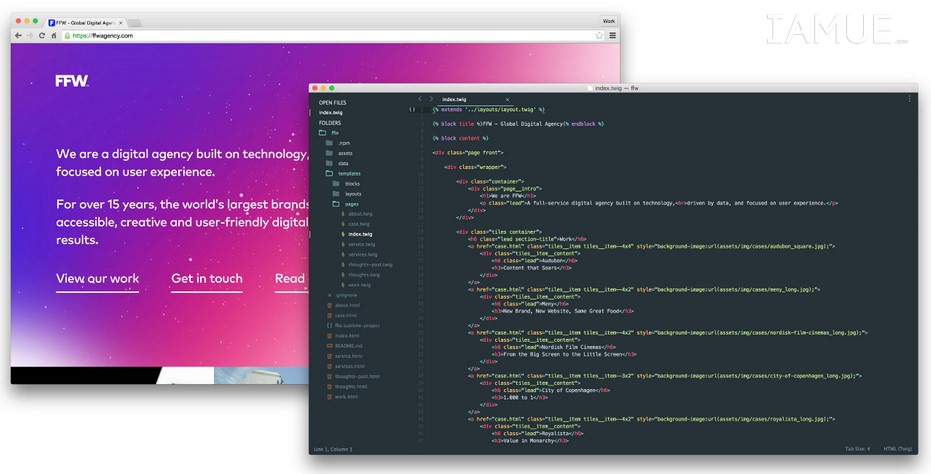Click the OPEN FILES sidebar heading
Image resolution: width=931 pixels, height=474 pixels.
[x=332, y=102]
